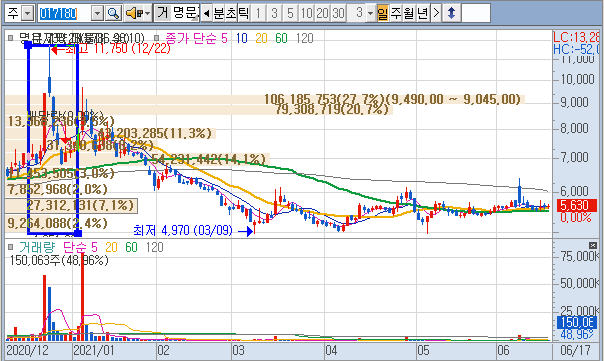
Task: Click the gray 120 moving average legend
Action: [x=305, y=38]
